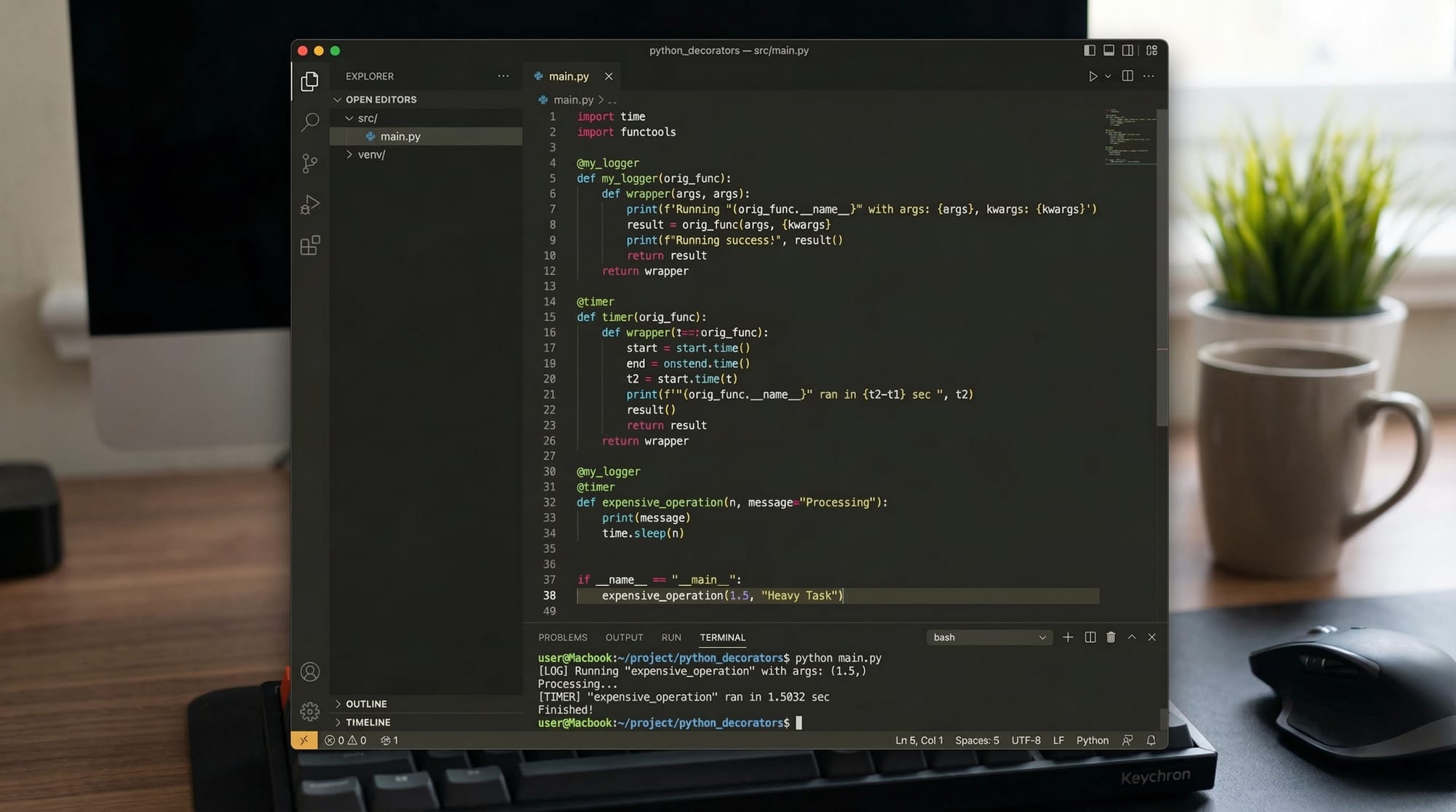
Task: Open the Accounts icon in activity bar
Action: click(x=310, y=672)
